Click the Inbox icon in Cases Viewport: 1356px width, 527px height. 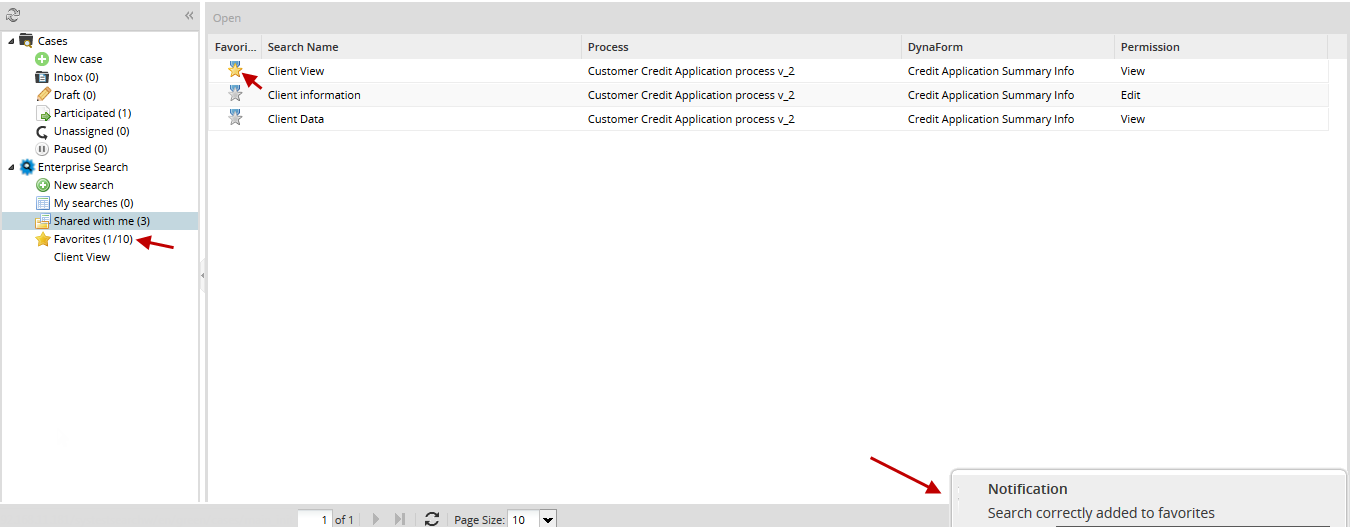point(43,77)
